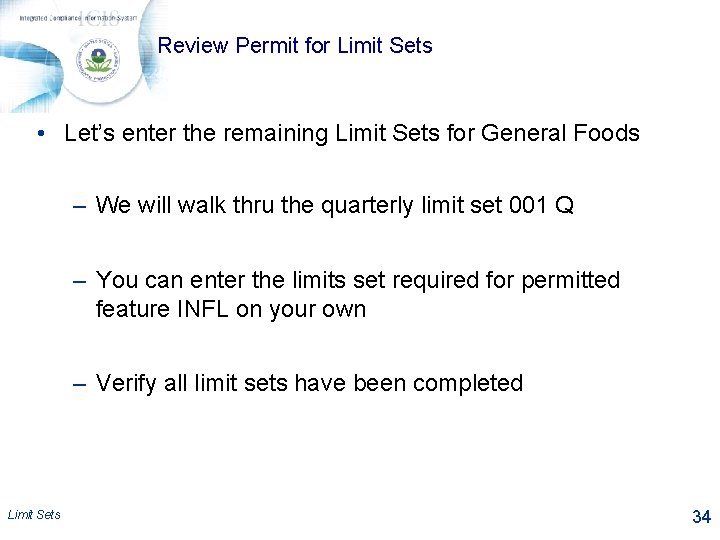
Task: Click text about remaining Limit Sets
Action: [352, 133]
